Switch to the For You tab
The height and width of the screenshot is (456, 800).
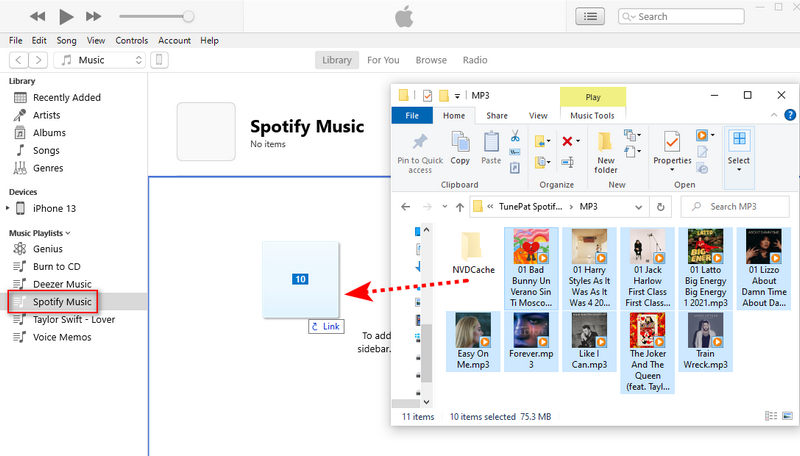tap(383, 60)
